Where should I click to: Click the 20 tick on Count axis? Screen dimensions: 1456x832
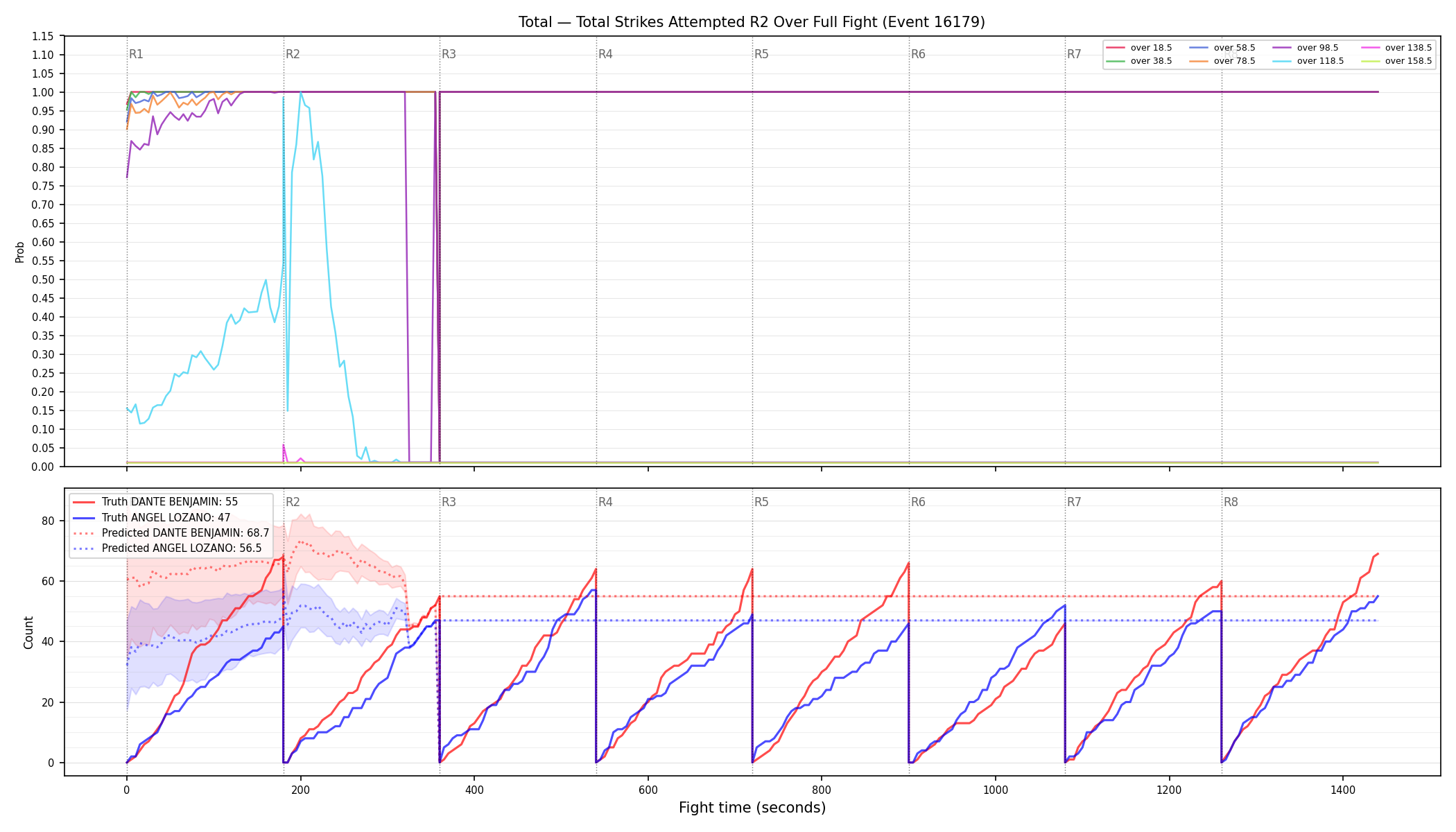[49, 702]
